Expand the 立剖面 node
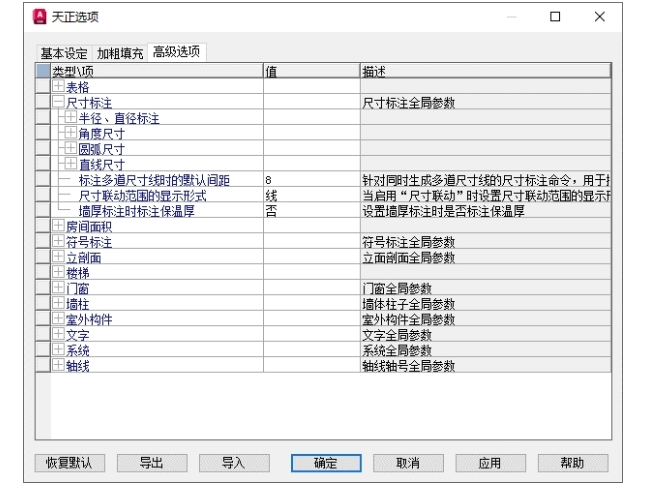Screen dimensions: 652x489 [58, 257]
